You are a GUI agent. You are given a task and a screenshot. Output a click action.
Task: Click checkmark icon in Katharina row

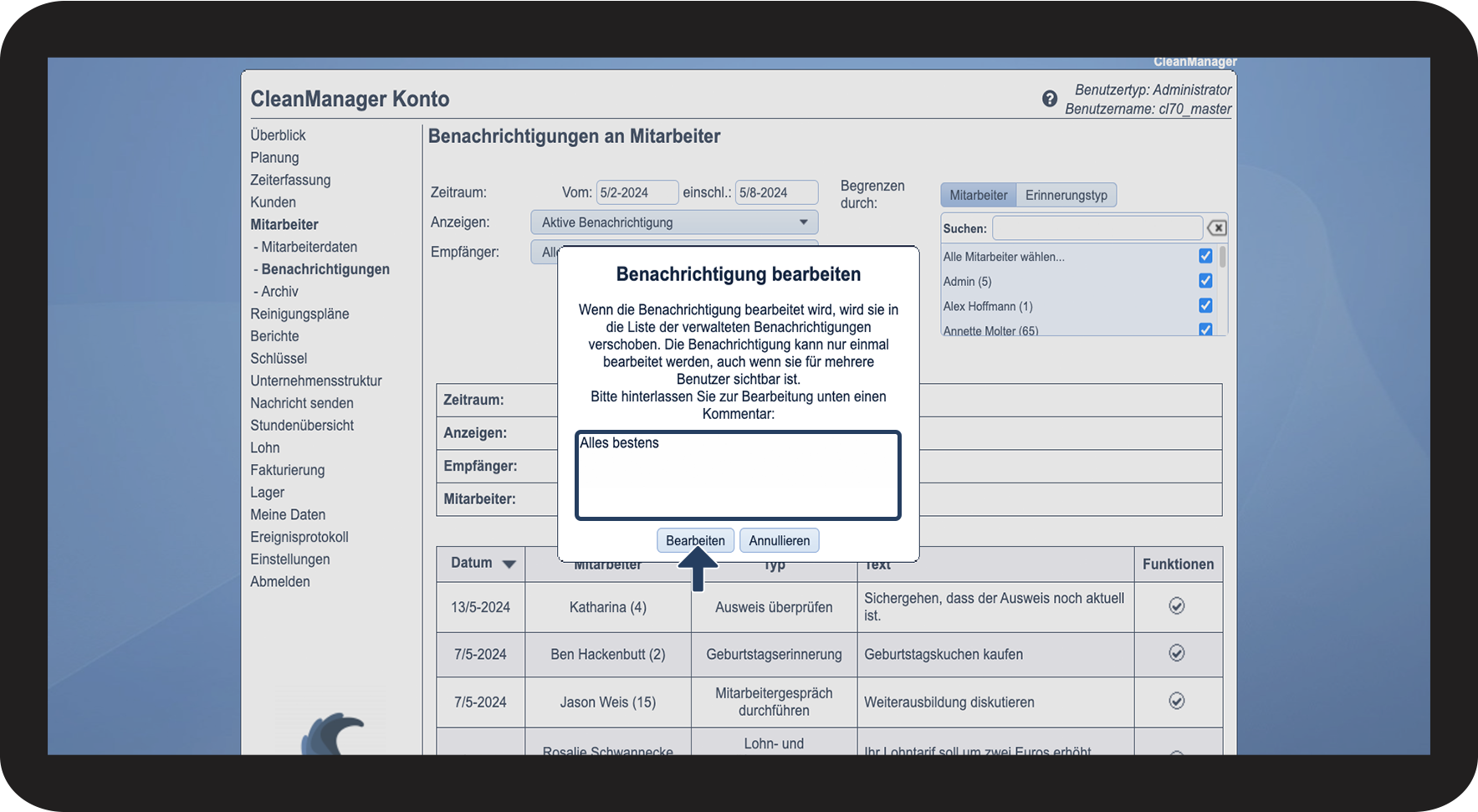click(1176, 606)
